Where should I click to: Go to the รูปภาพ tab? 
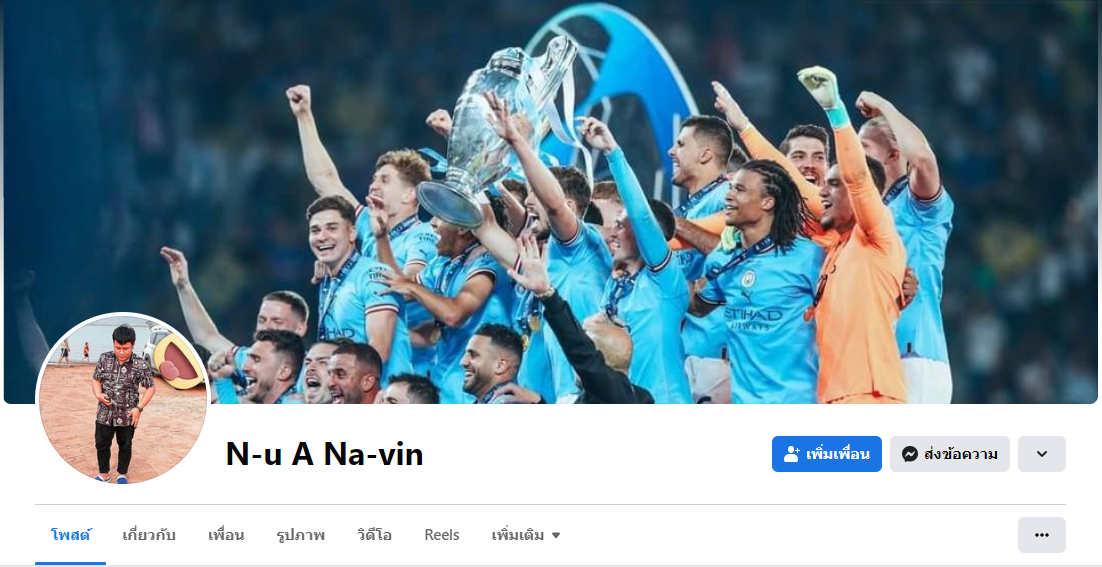click(300, 535)
